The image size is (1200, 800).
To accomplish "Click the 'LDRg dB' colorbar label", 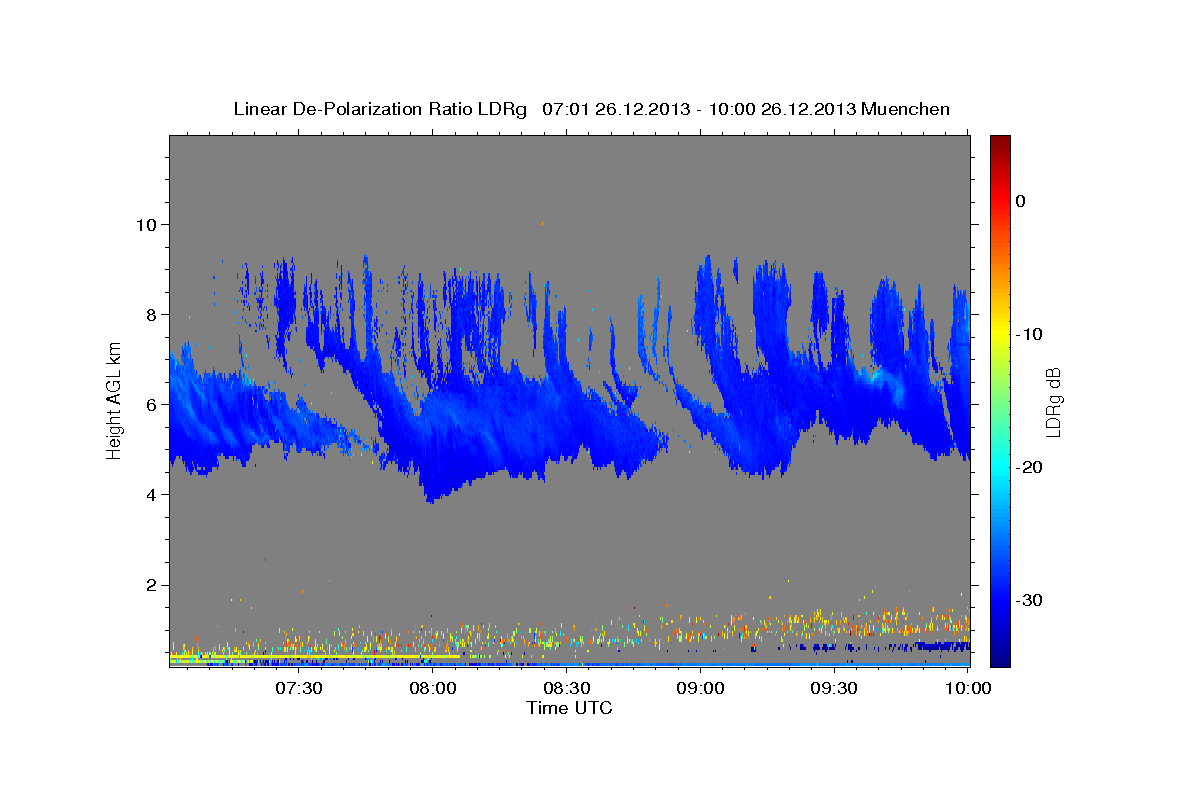I will tap(1053, 403).
